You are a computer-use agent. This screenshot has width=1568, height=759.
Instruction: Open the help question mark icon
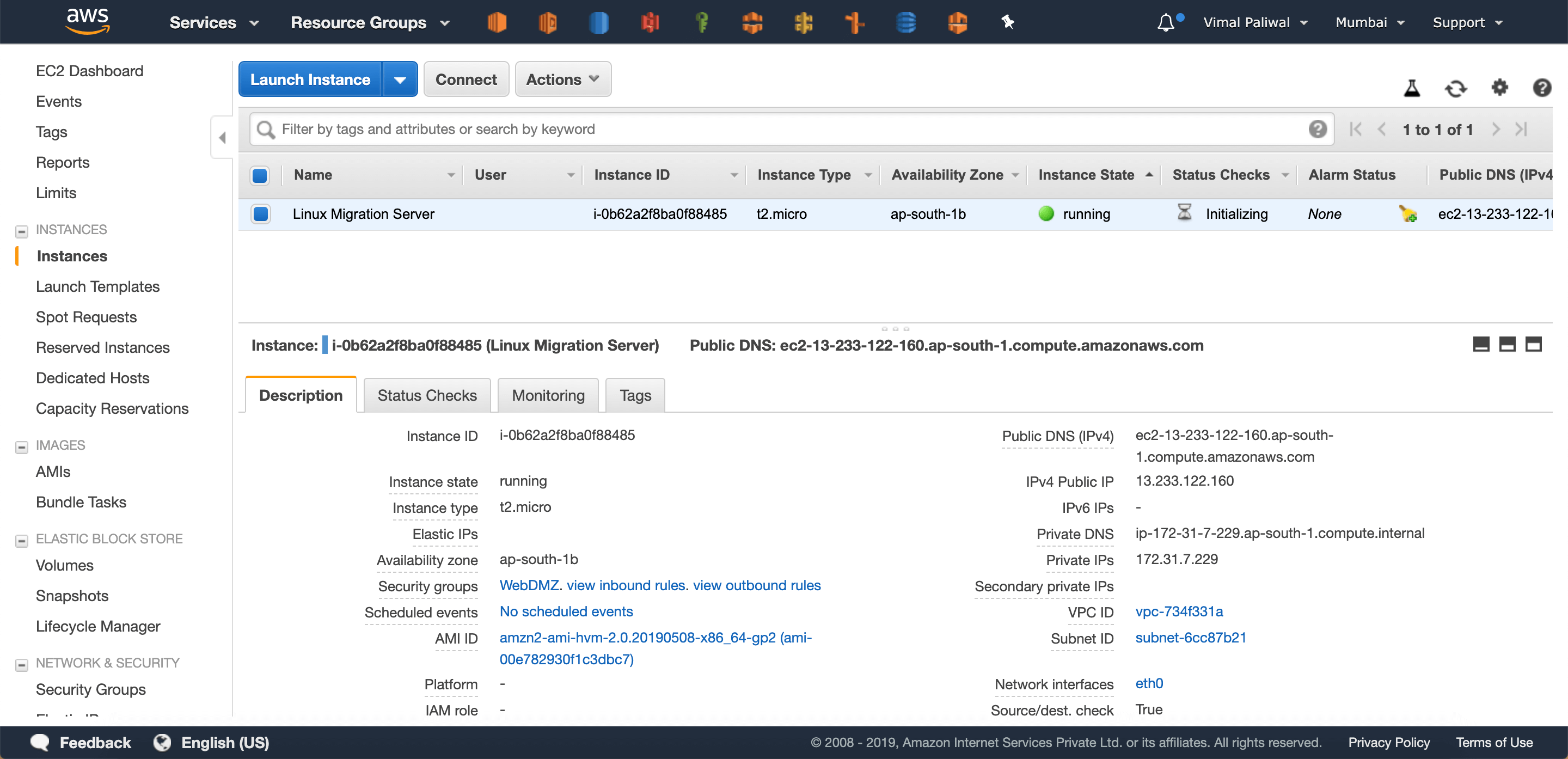pos(1541,88)
